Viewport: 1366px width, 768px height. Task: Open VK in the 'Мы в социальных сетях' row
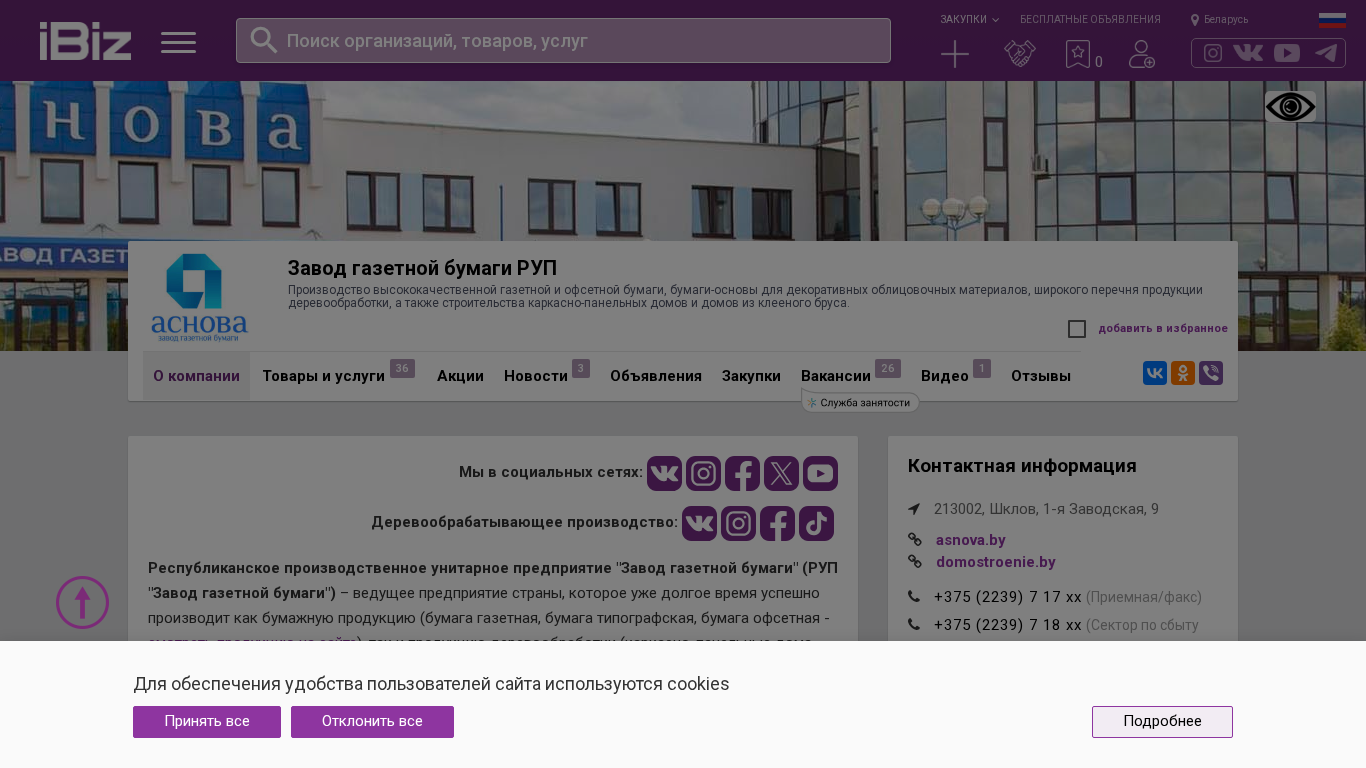(664, 473)
